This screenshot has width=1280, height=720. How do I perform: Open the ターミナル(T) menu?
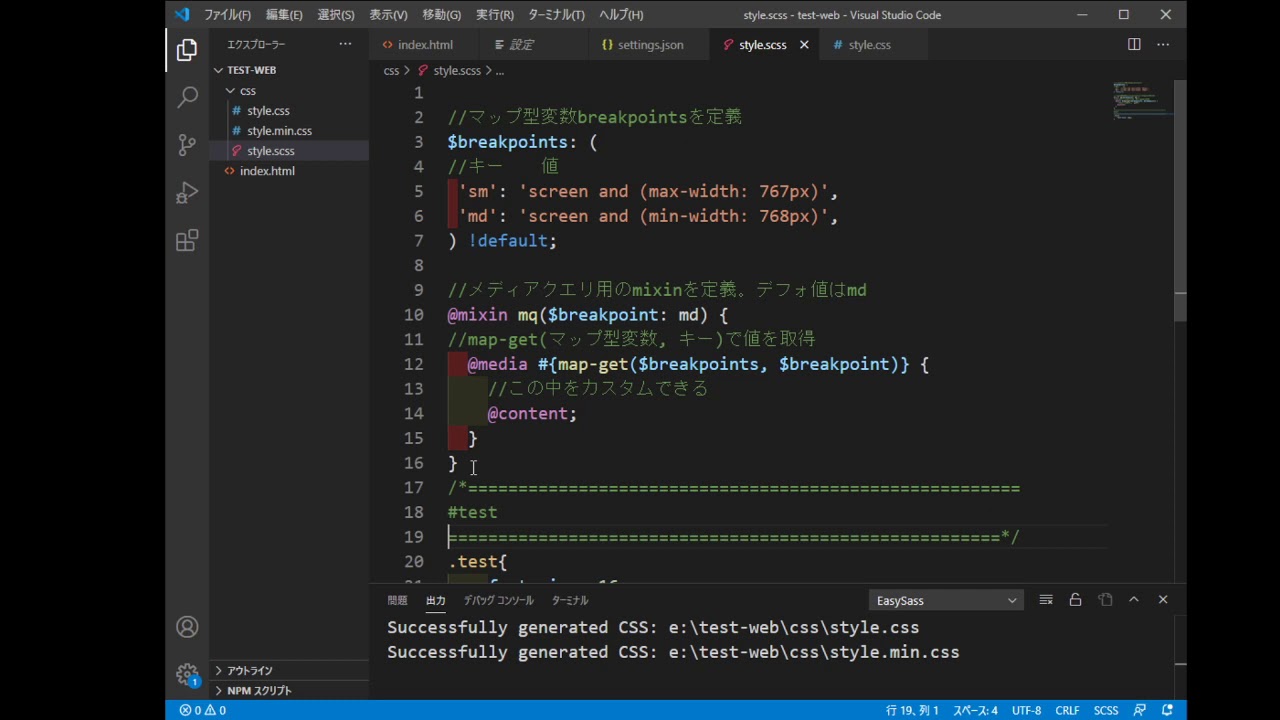[556, 14]
